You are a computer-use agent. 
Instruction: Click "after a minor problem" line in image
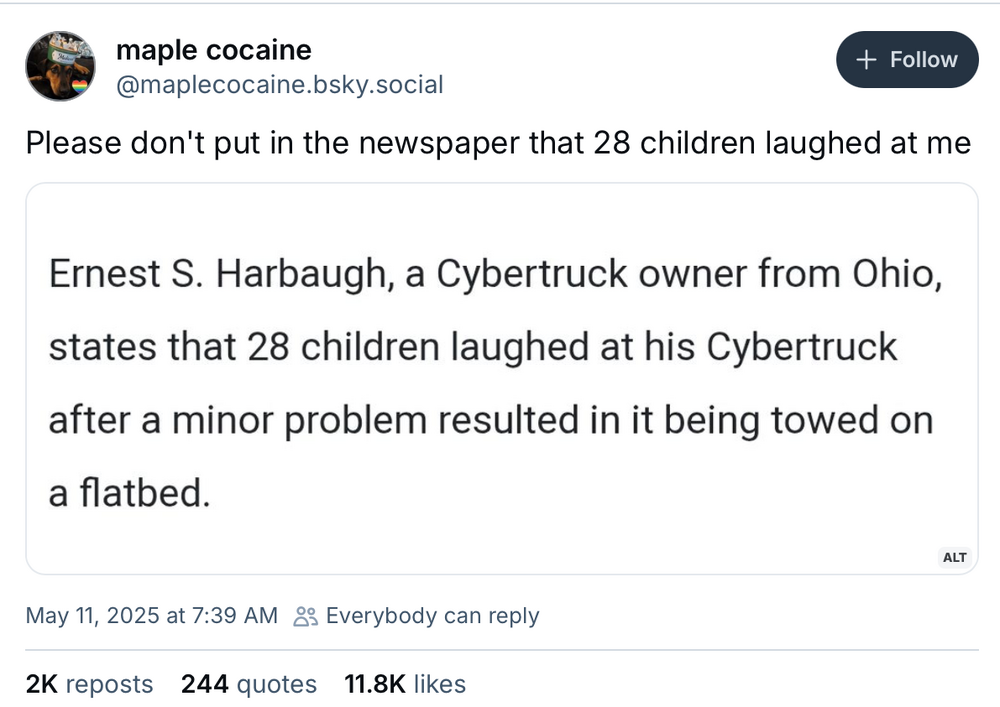tap(490, 420)
